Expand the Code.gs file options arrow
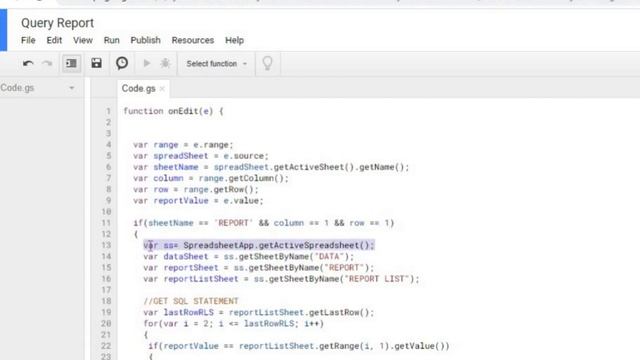This screenshot has width=640, height=360. point(71,88)
